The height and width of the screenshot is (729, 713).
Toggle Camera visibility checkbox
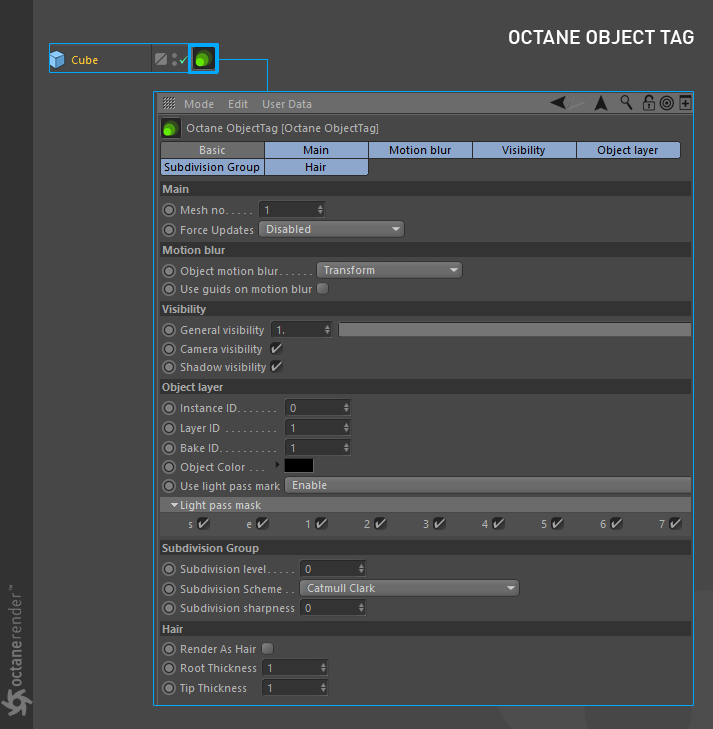click(x=276, y=348)
